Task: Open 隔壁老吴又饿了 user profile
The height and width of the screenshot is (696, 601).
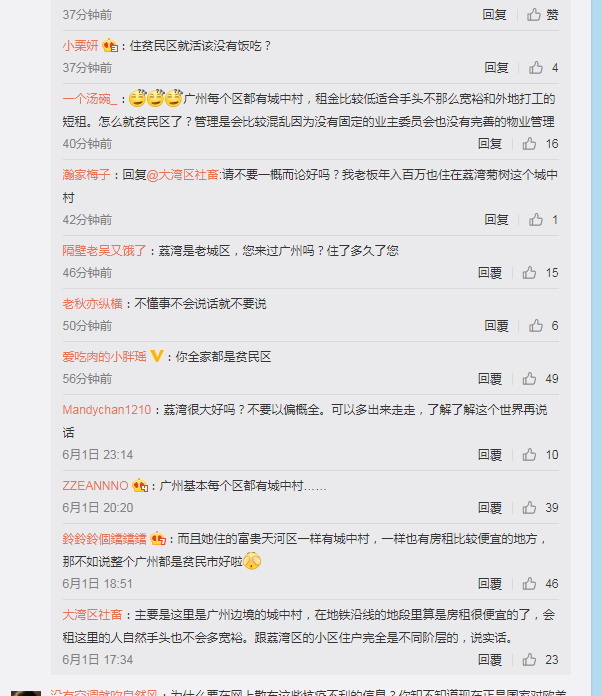Action: pos(104,250)
